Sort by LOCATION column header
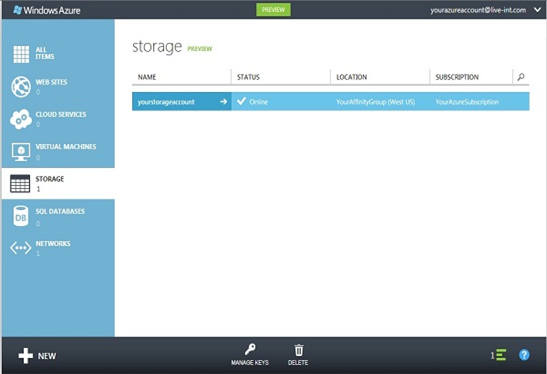The width and height of the screenshot is (547, 374). coord(352,77)
